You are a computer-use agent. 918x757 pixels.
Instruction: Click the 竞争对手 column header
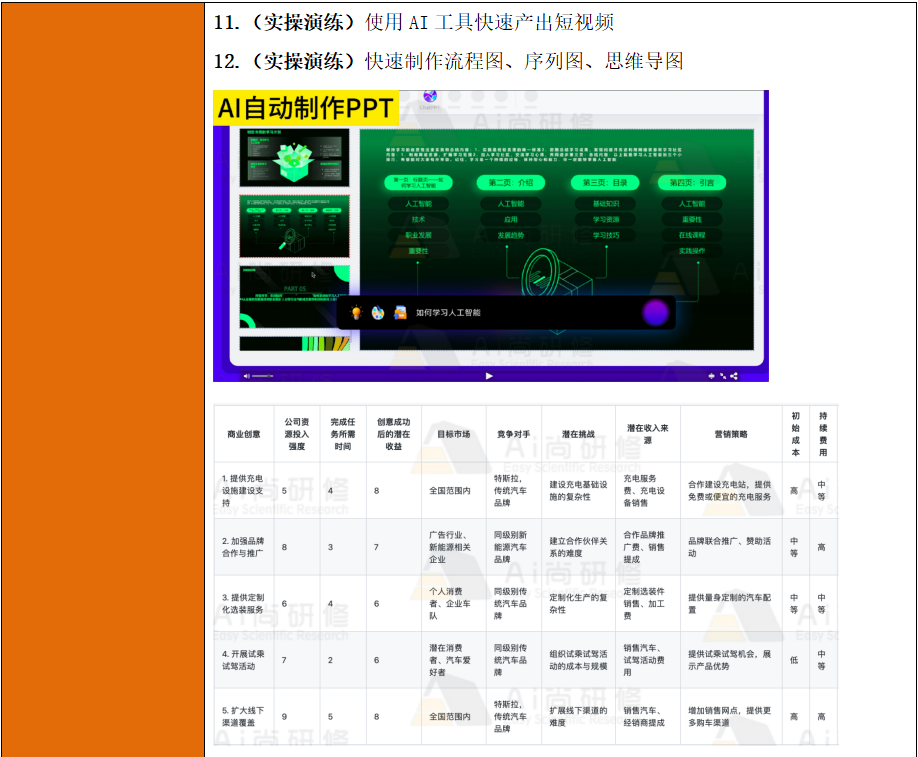513,434
